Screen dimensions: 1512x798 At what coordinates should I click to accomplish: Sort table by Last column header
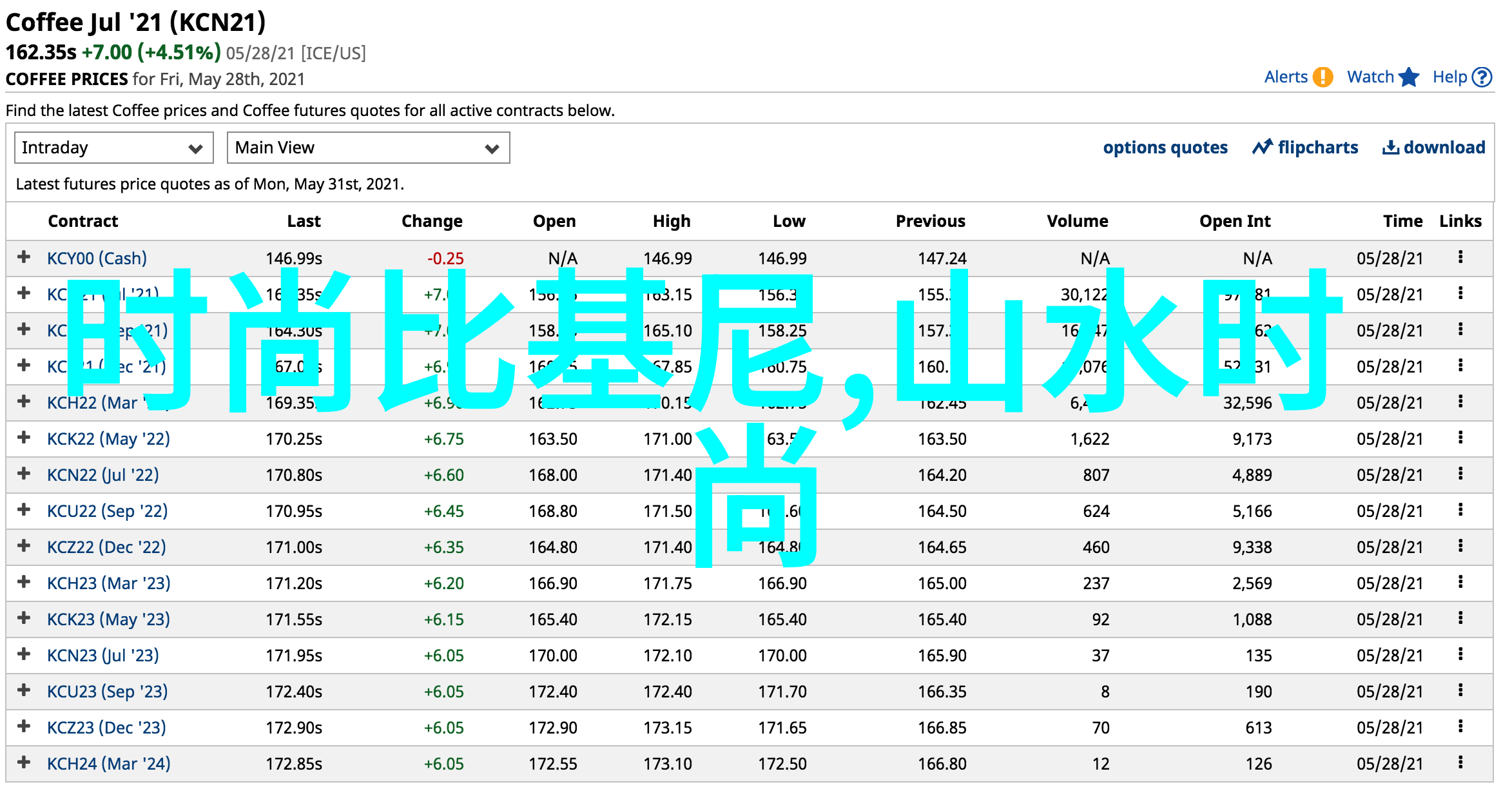(304, 221)
